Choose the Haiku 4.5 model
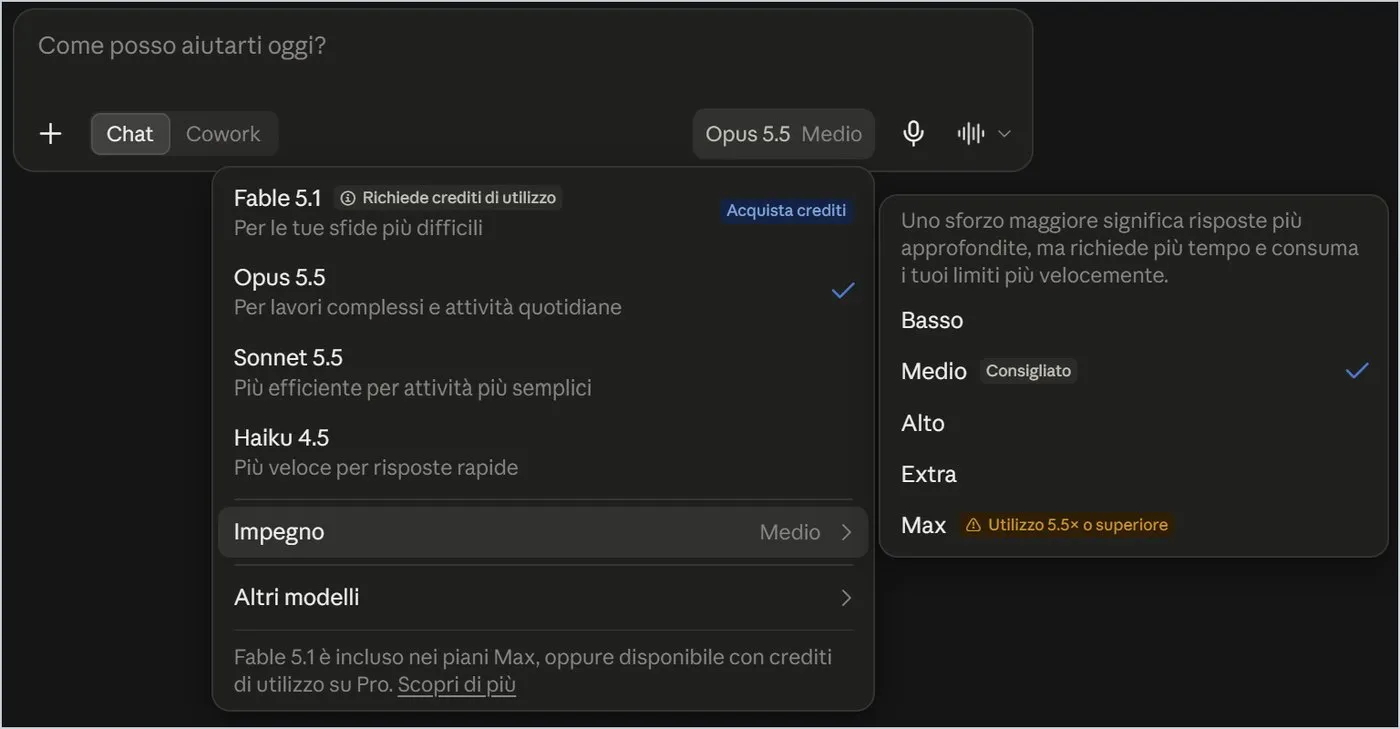This screenshot has height=729, width=1400. pos(543,451)
